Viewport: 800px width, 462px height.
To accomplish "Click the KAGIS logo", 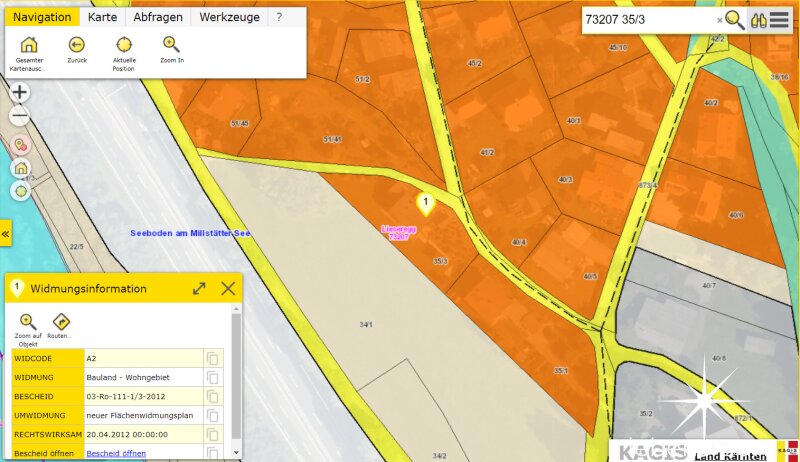I will [x=653, y=453].
